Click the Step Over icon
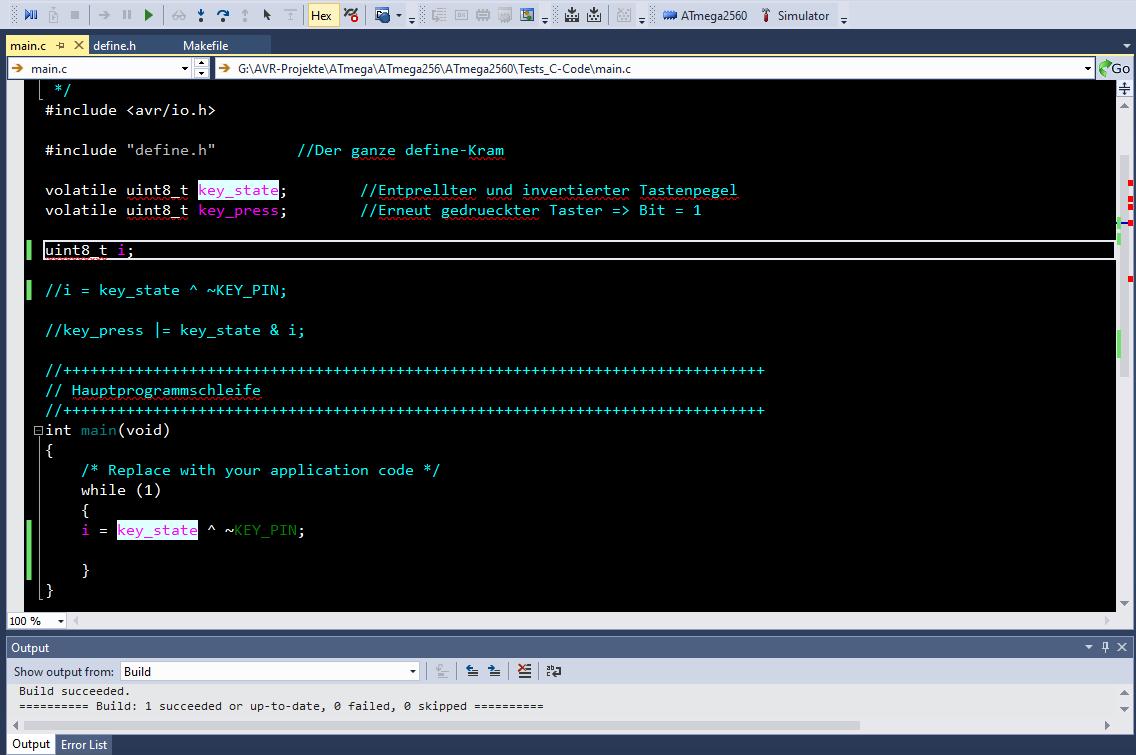The width and height of the screenshot is (1136, 755). [222, 14]
